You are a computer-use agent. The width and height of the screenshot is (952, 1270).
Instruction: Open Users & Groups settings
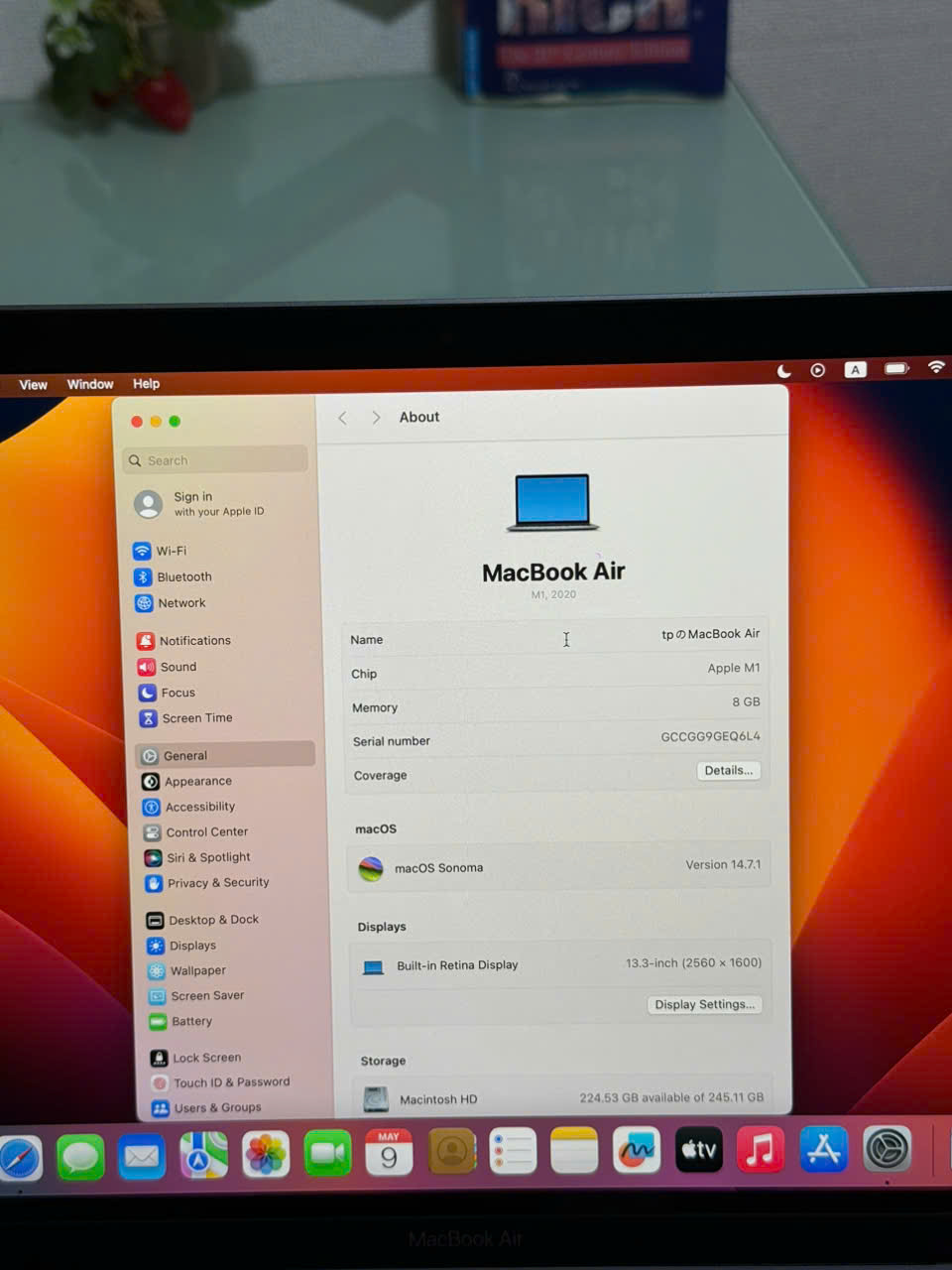point(206,1107)
